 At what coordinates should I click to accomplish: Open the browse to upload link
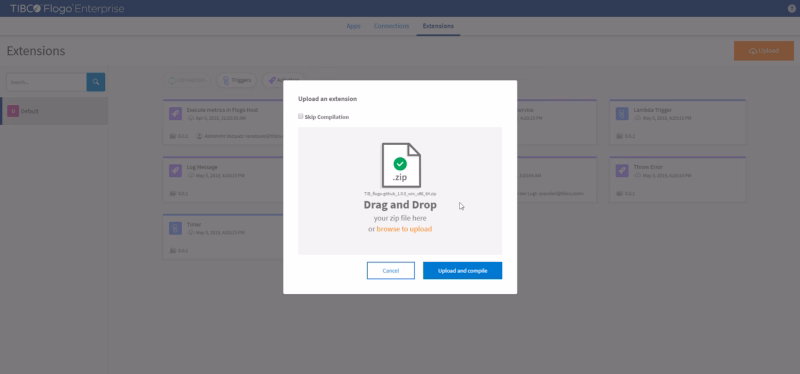(404, 229)
